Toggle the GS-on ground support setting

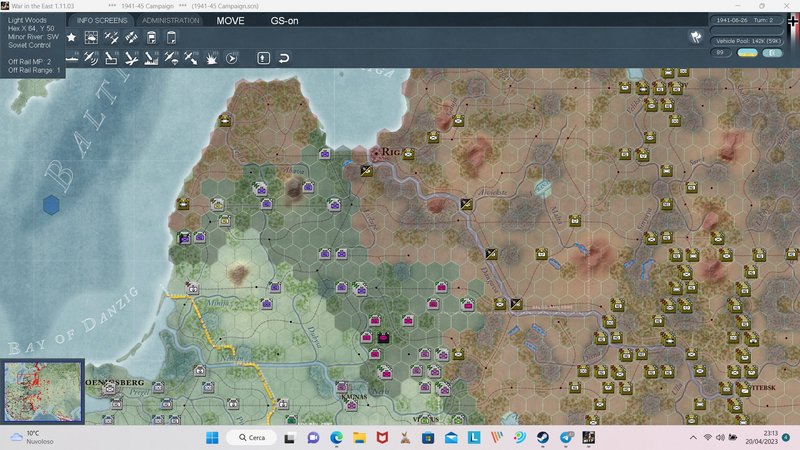click(284, 21)
